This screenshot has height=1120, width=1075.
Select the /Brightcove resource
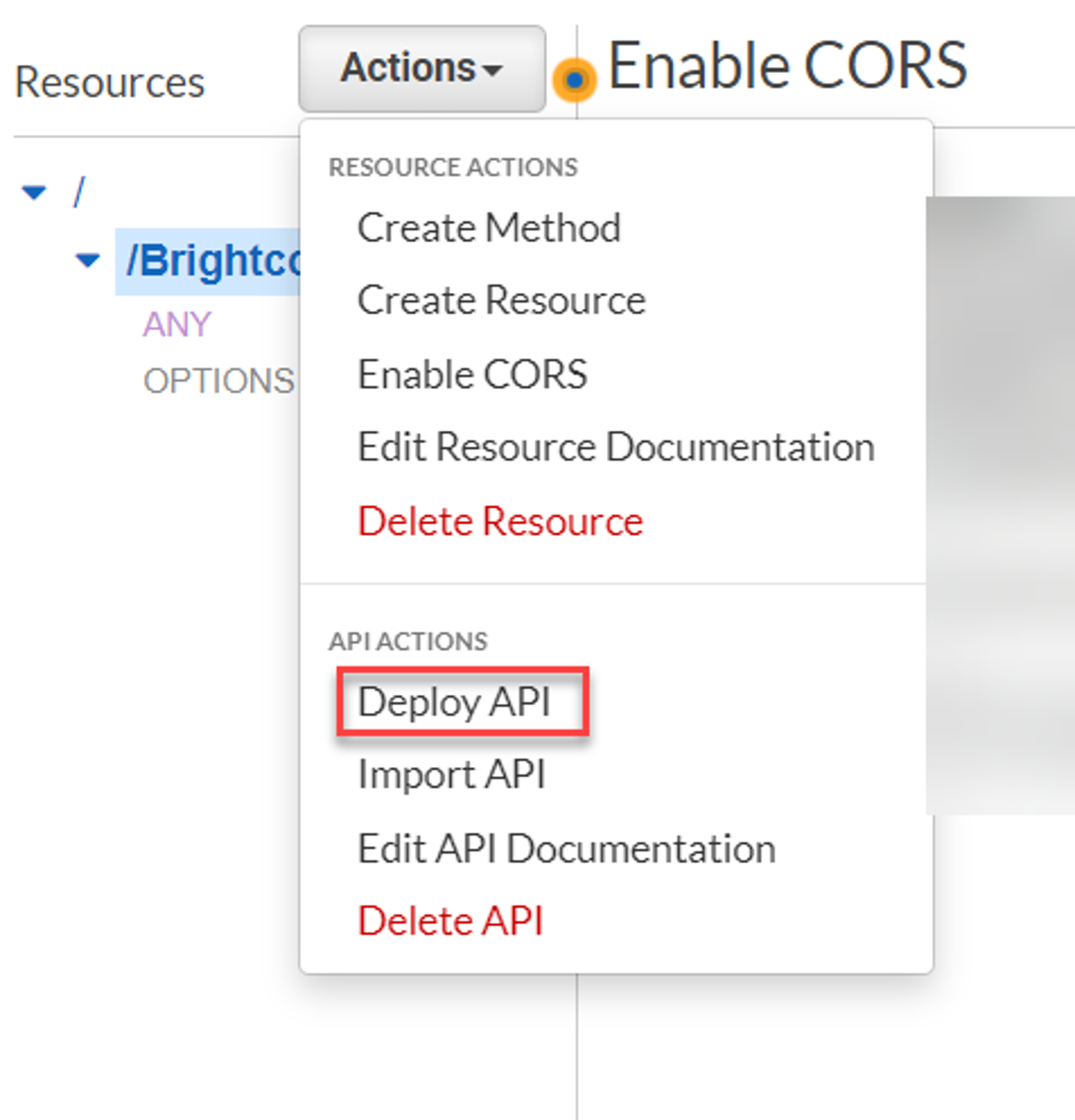click(x=209, y=261)
